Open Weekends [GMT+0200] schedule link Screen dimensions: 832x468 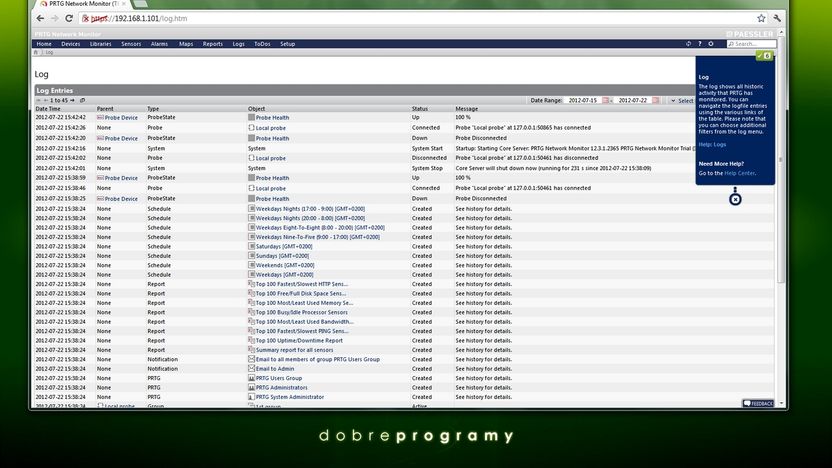(285, 265)
